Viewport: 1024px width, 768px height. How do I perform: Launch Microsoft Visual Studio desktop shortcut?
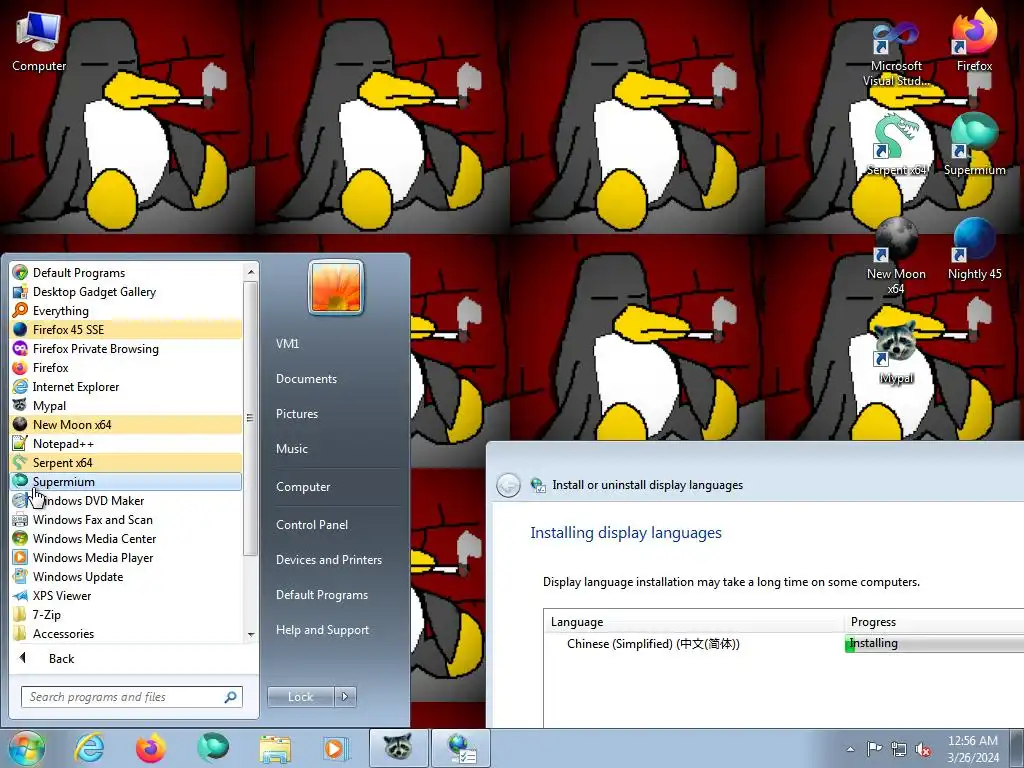pos(896,55)
